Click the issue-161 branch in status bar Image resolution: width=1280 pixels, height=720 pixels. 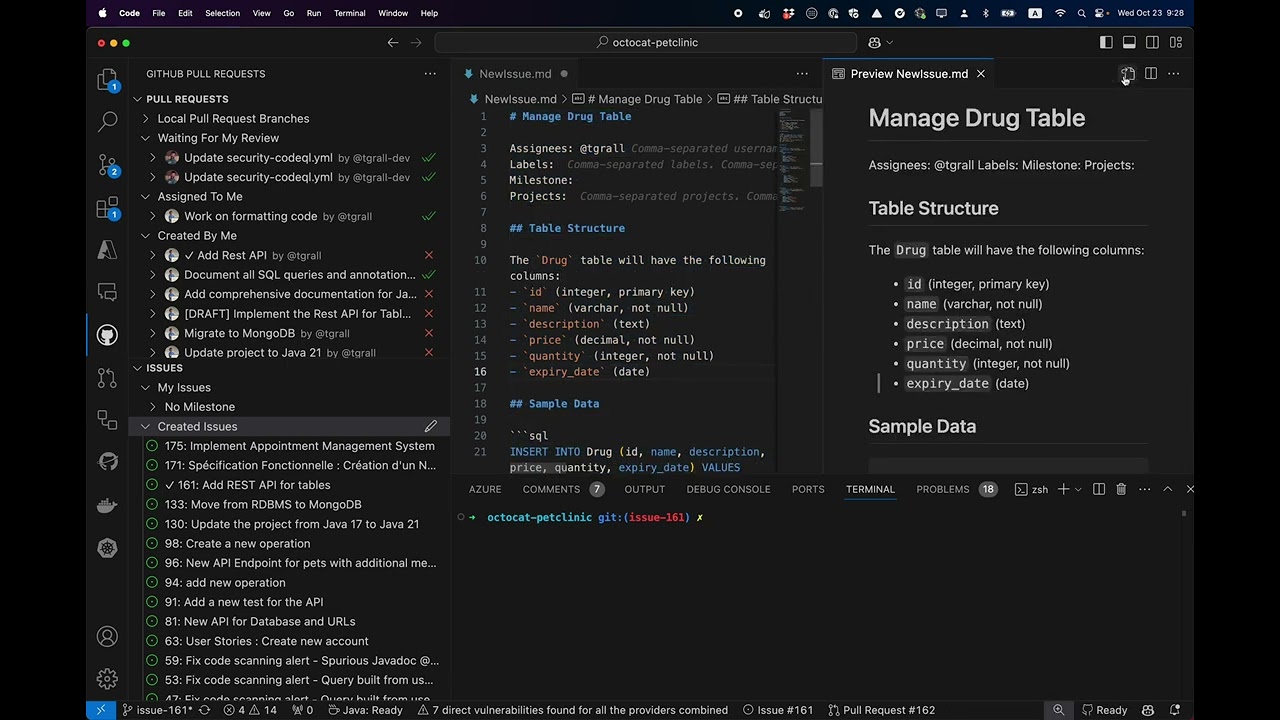(156, 710)
